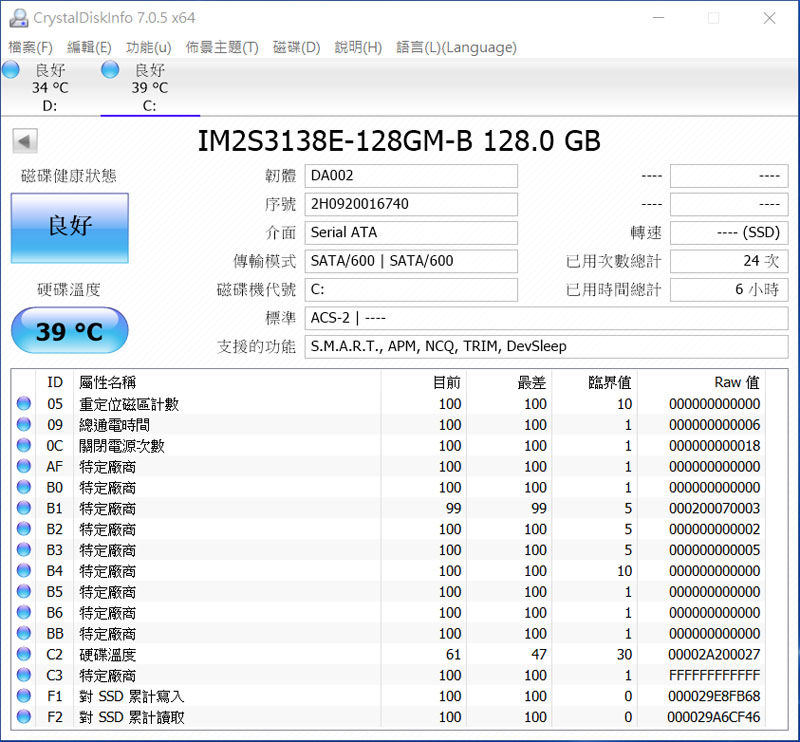
Task: Open the 語言(L)(Language) menu
Action: coord(456,47)
